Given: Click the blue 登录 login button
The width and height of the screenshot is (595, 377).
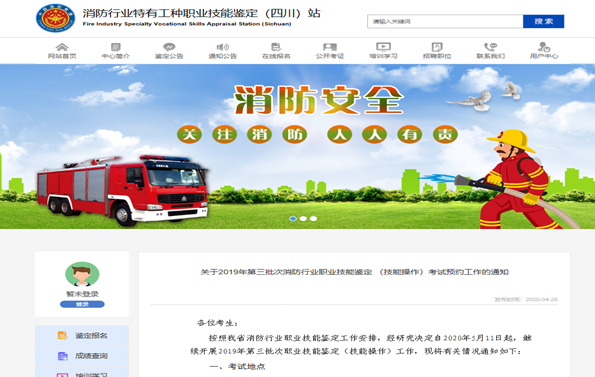Looking at the screenshot, I should pyautogui.click(x=82, y=304).
